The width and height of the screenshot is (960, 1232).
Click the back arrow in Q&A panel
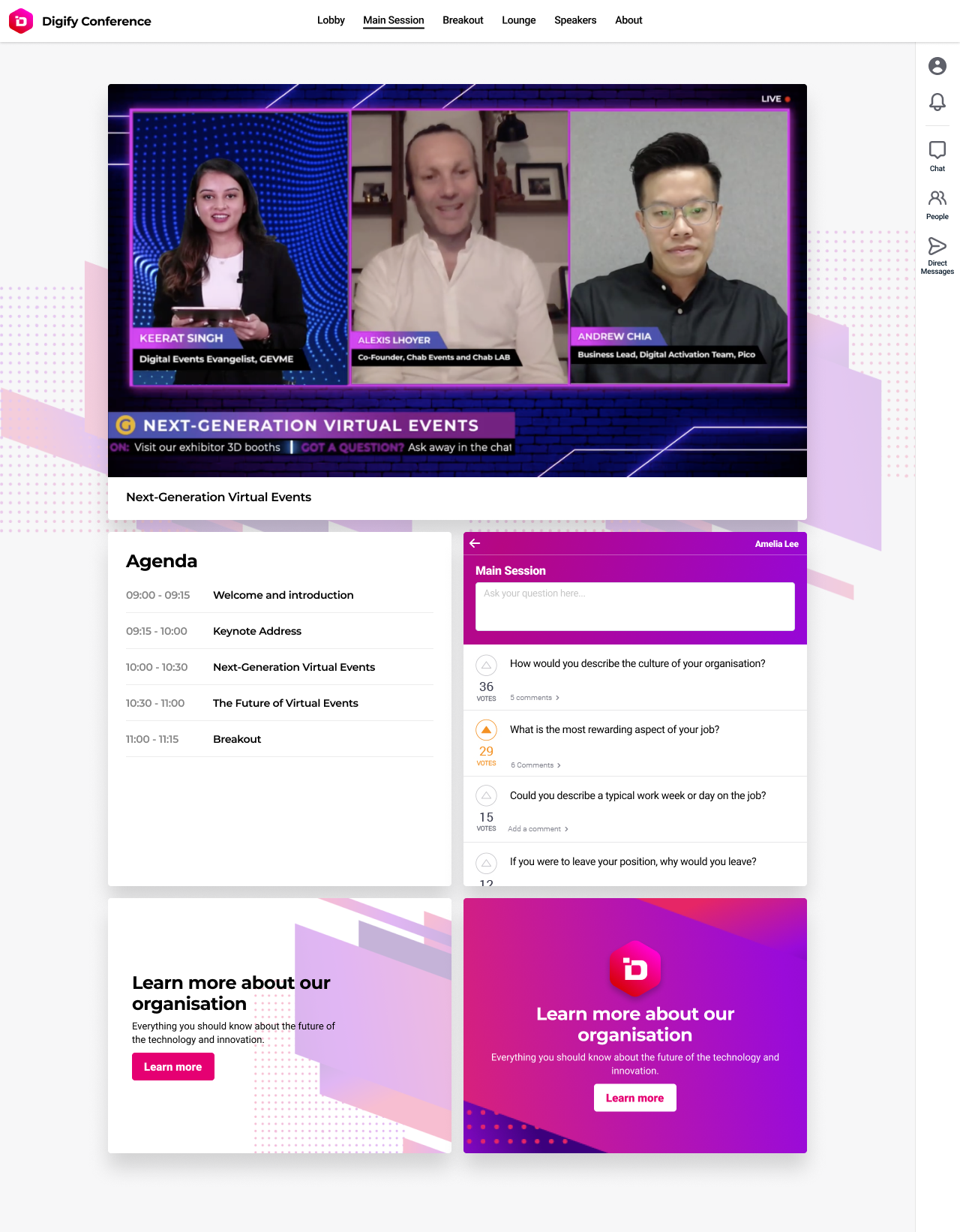pyautogui.click(x=475, y=543)
